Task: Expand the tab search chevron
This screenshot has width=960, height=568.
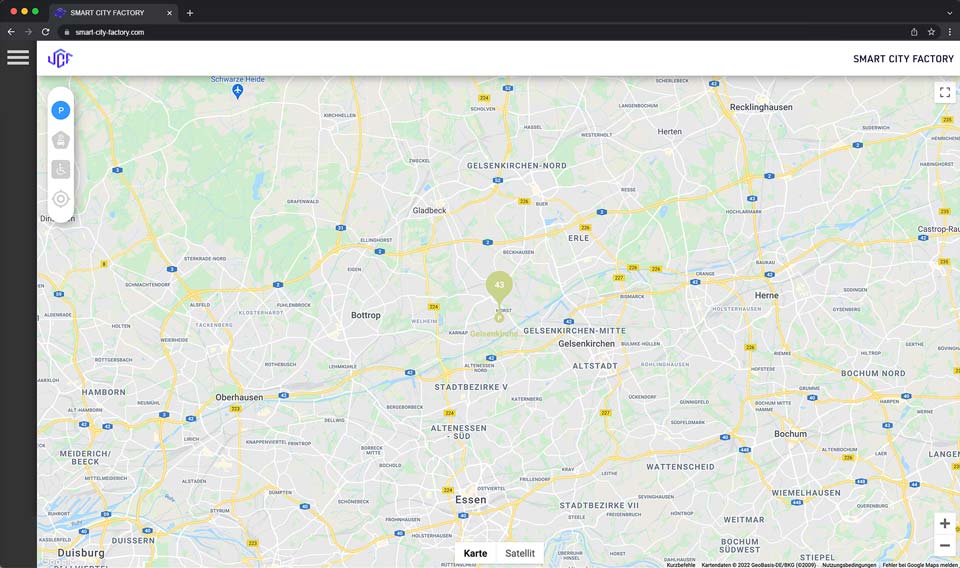Action: click(x=950, y=13)
